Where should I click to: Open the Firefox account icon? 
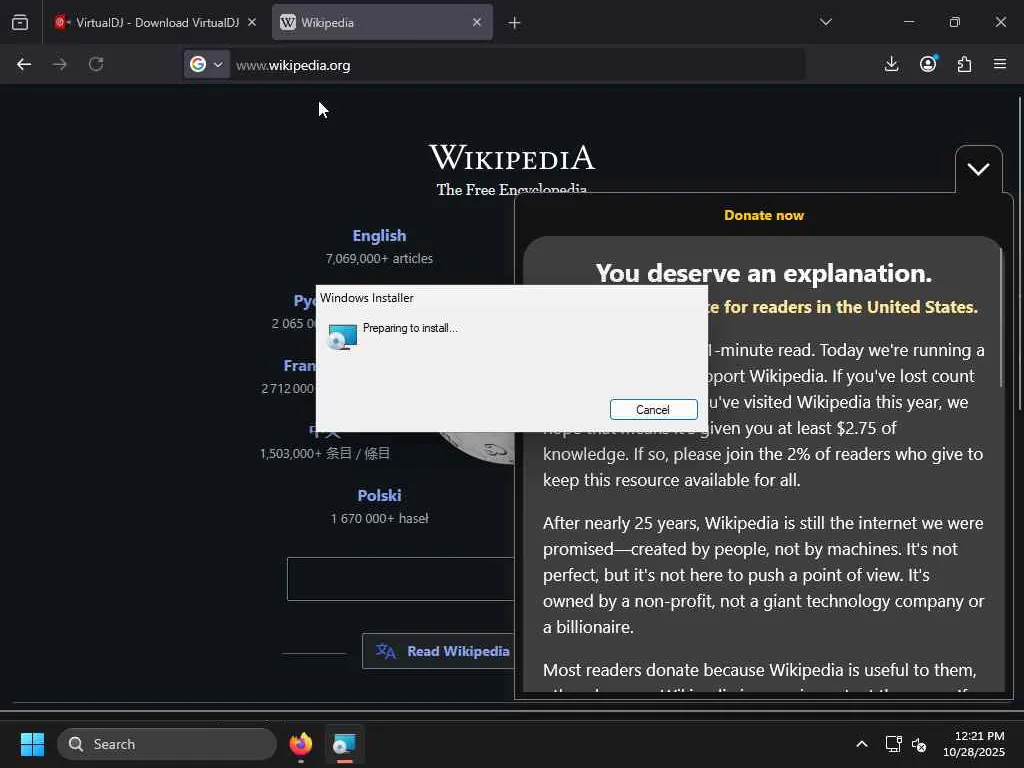tap(928, 64)
